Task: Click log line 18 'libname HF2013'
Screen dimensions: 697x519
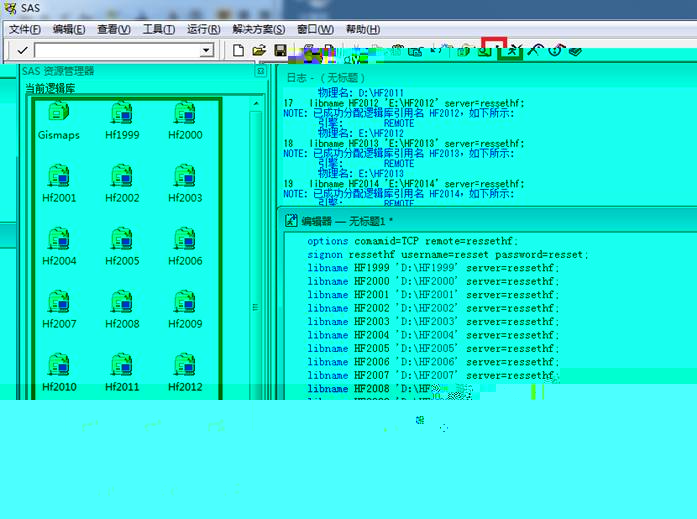Action: [404, 144]
